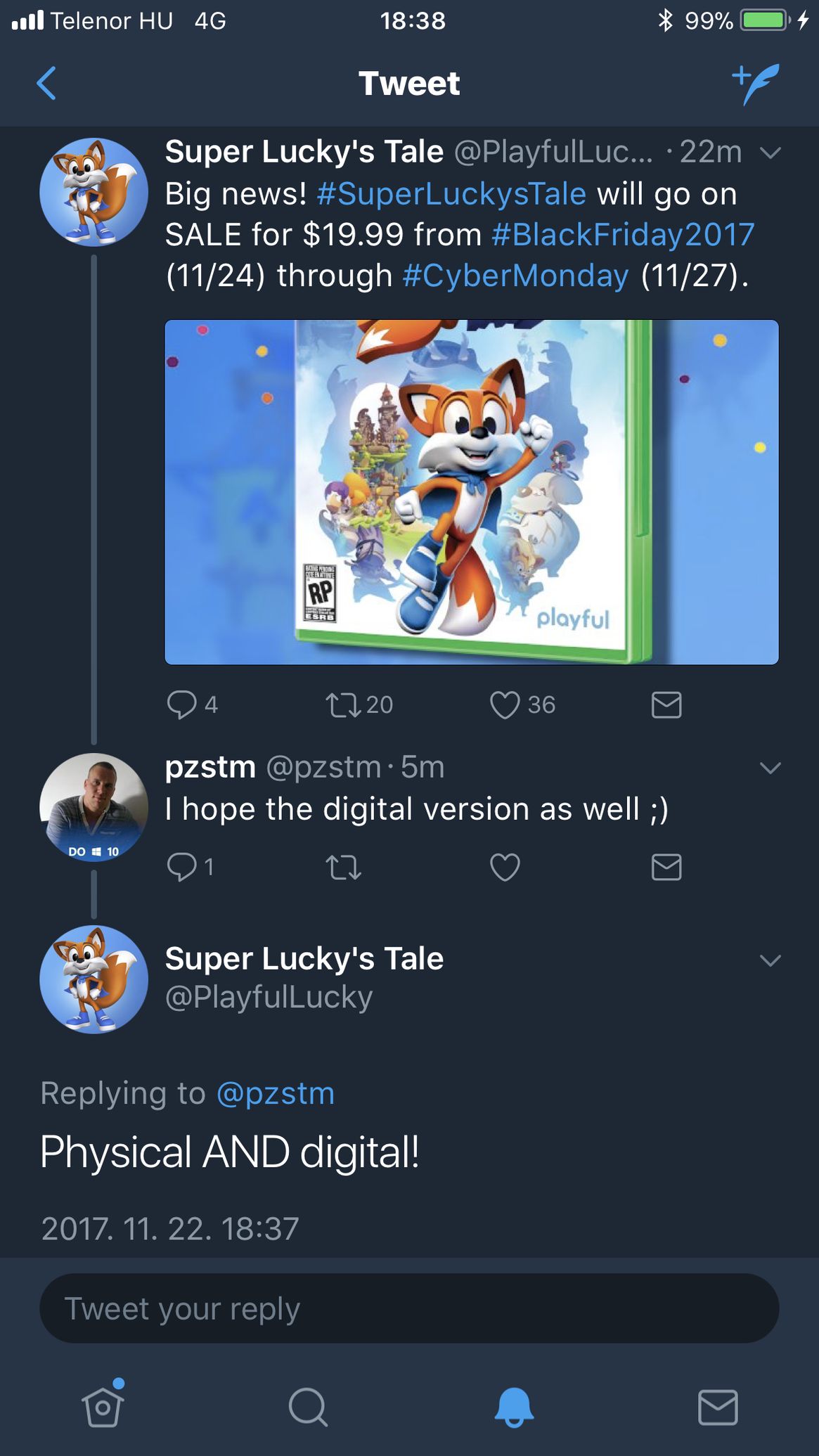
Task: Go to Home tab in bottom bar
Action: click(x=103, y=1407)
